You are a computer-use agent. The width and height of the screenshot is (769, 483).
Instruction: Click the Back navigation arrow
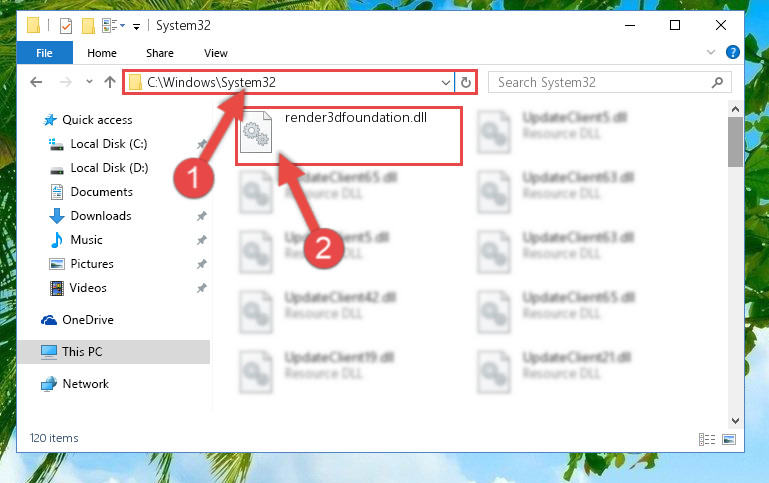36,82
